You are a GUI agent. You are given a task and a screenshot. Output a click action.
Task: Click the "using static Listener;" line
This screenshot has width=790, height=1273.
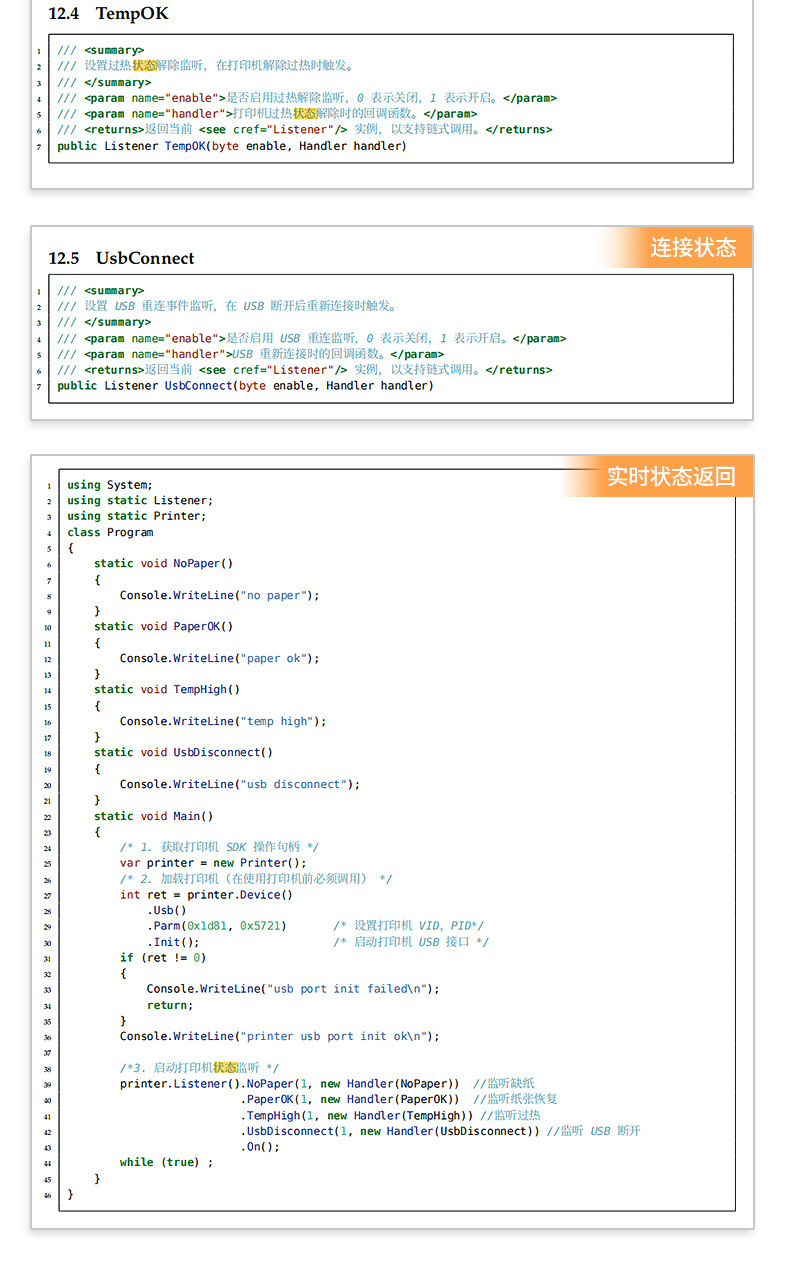pos(140,500)
